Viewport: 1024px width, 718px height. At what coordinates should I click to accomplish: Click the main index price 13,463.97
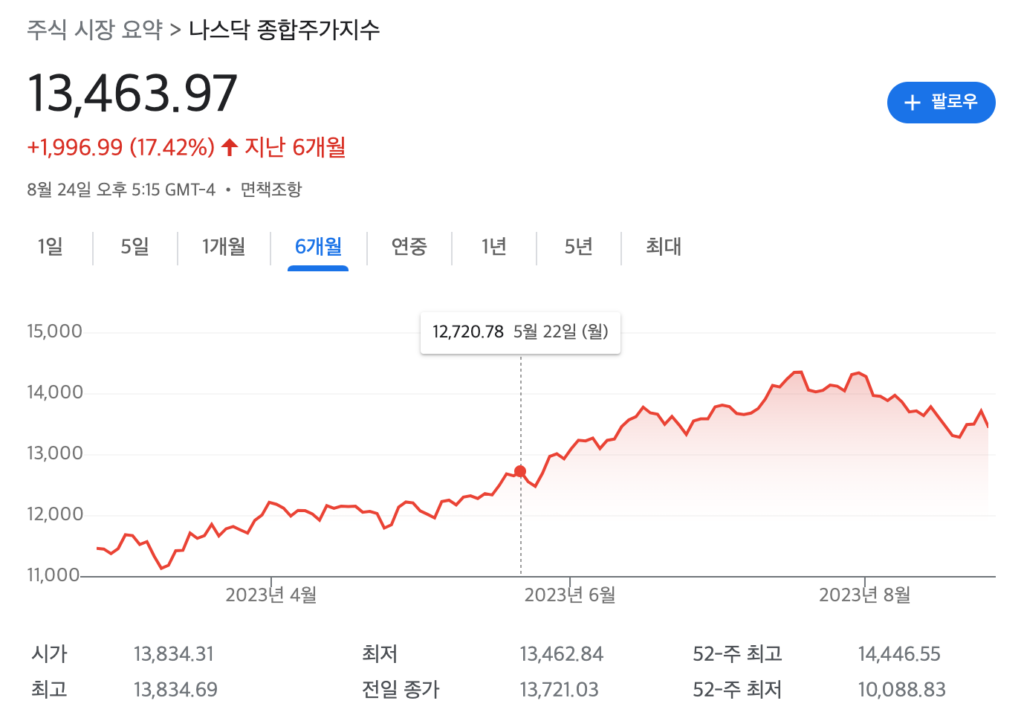[130, 92]
